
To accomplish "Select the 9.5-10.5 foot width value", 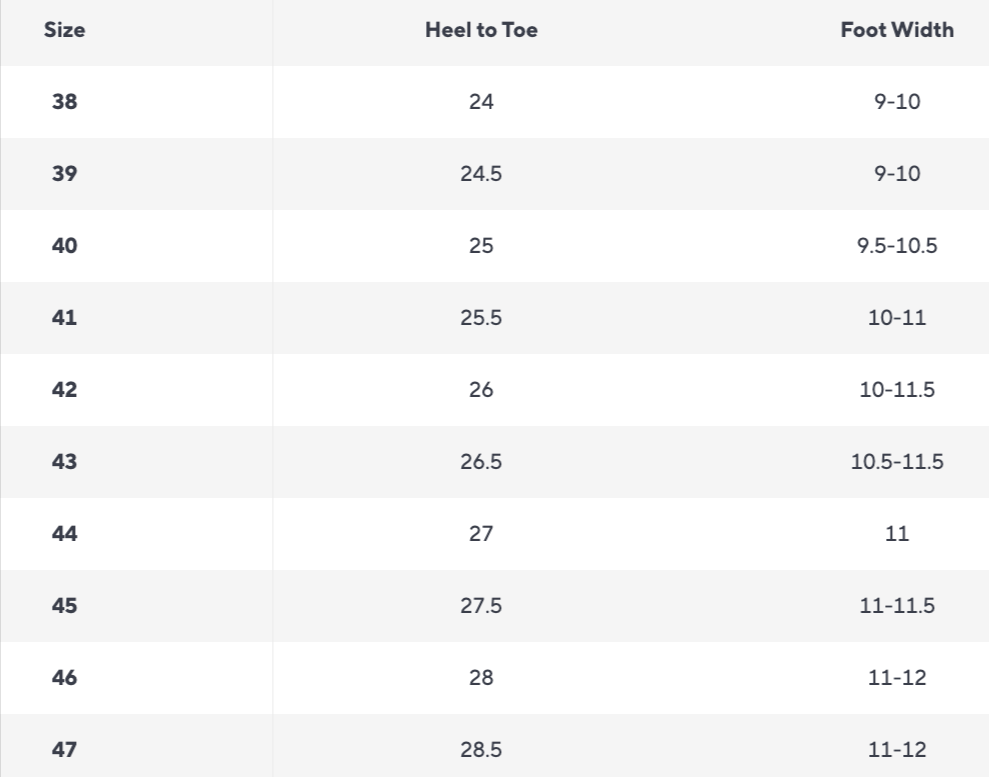I will [x=897, y=246].
